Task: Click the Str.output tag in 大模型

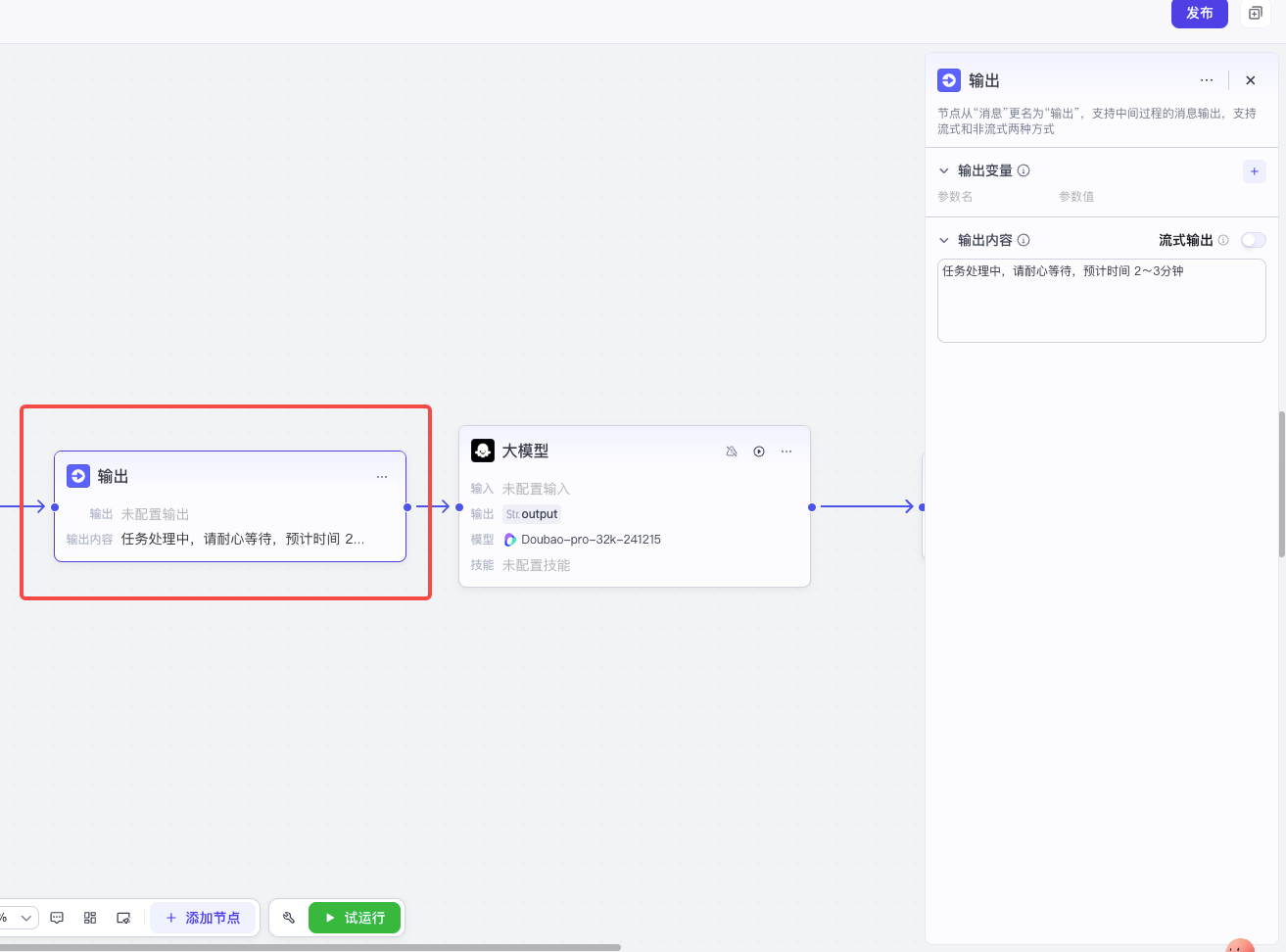Action: click(x=532, y=514)
